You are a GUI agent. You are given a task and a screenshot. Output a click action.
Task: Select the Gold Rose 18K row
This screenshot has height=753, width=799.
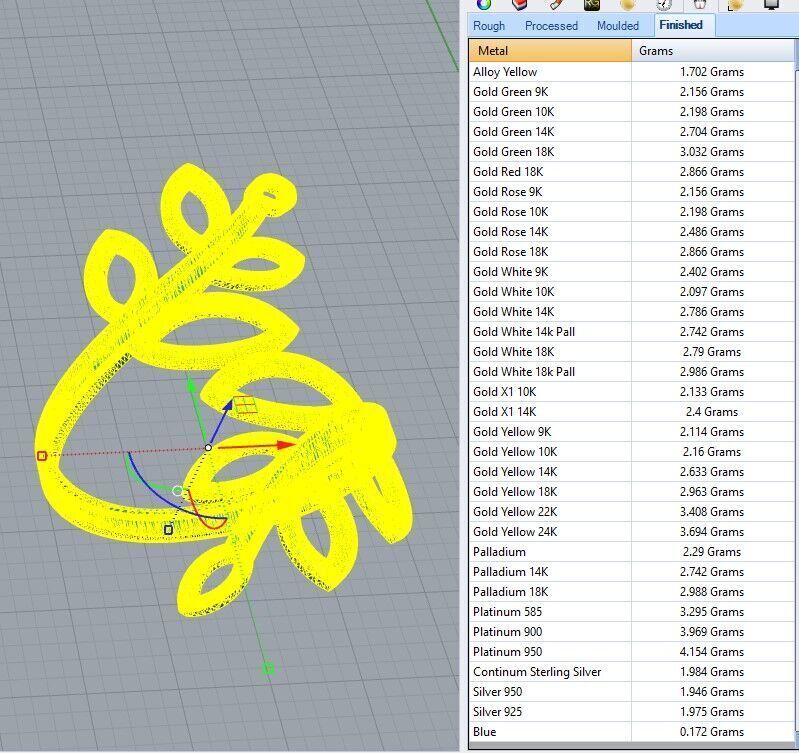pyautogui.click(x=631, y=252)
